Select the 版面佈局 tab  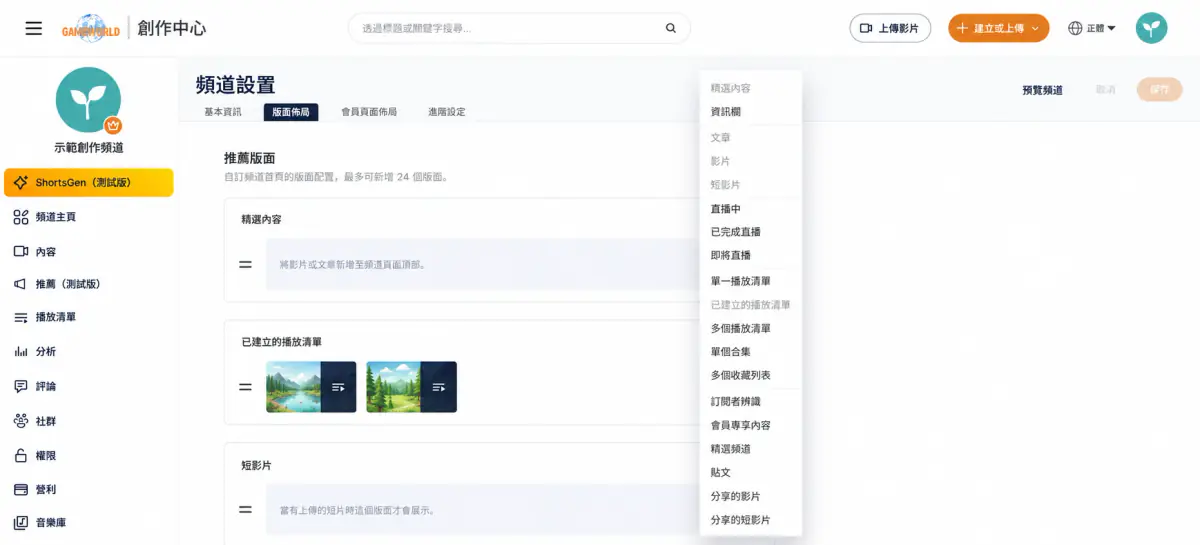click(291, 112)
